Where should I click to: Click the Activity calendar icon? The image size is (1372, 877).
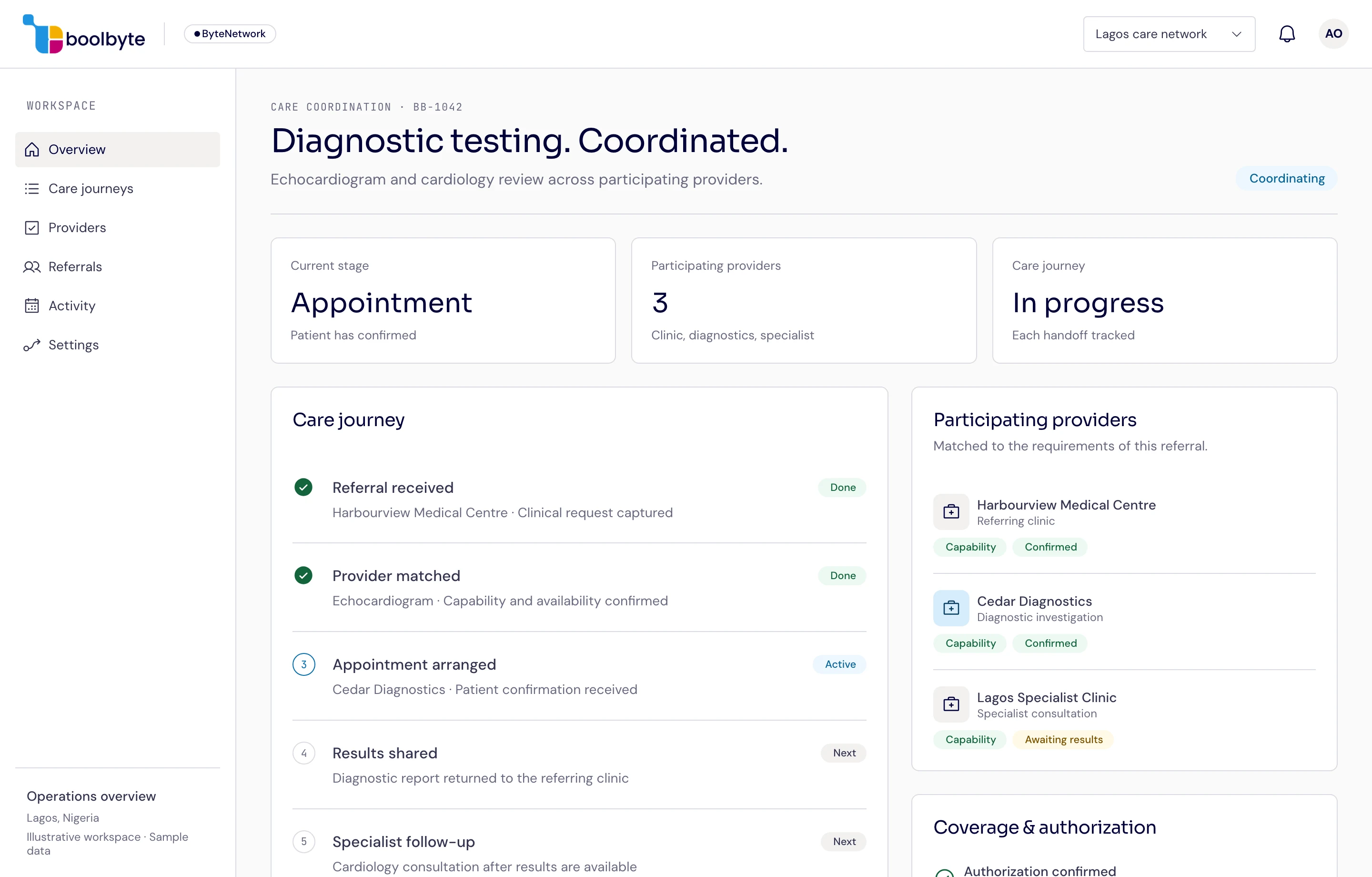(x=32, y=306)
